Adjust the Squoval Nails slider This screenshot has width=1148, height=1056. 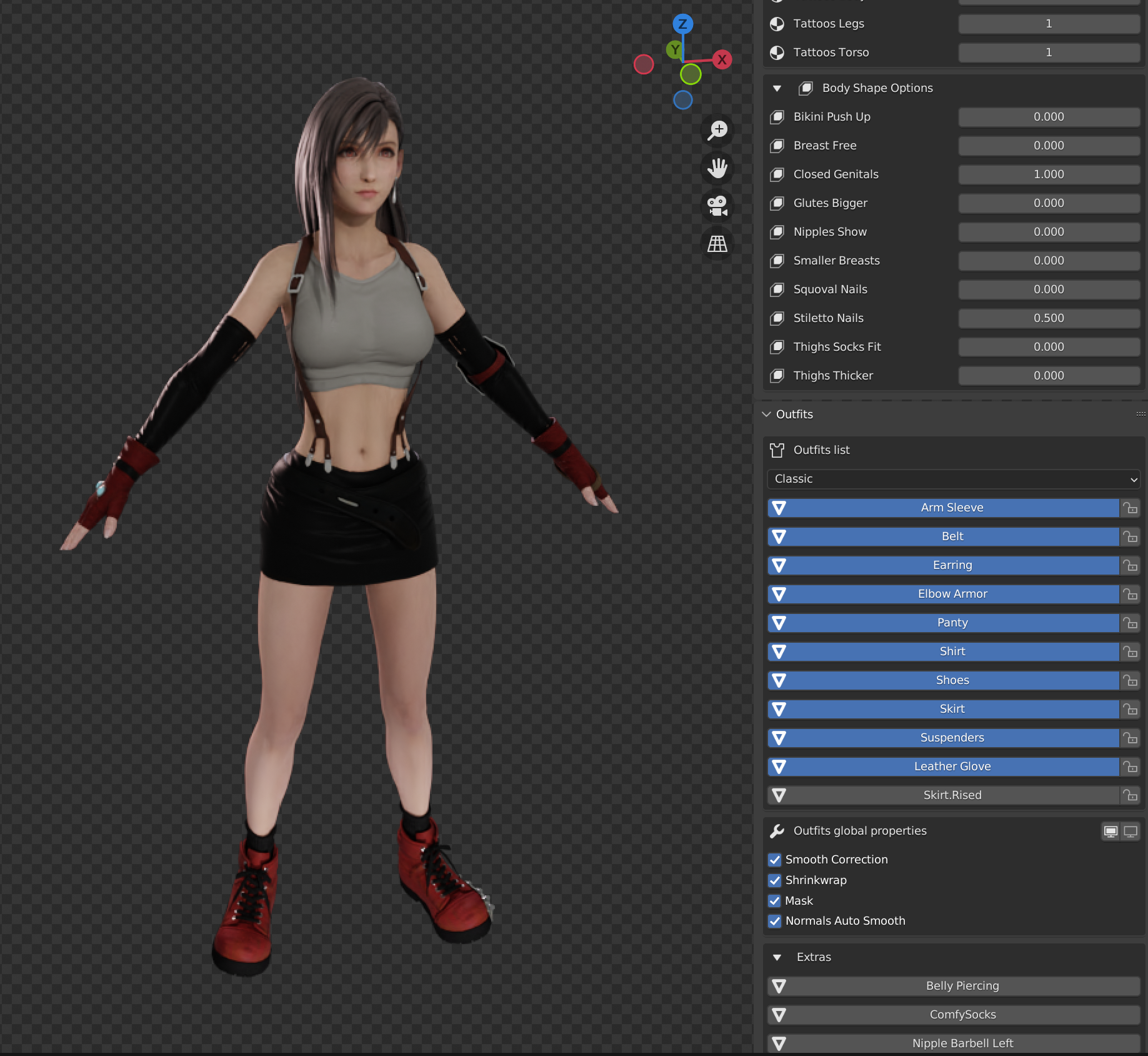point(1049,289)
